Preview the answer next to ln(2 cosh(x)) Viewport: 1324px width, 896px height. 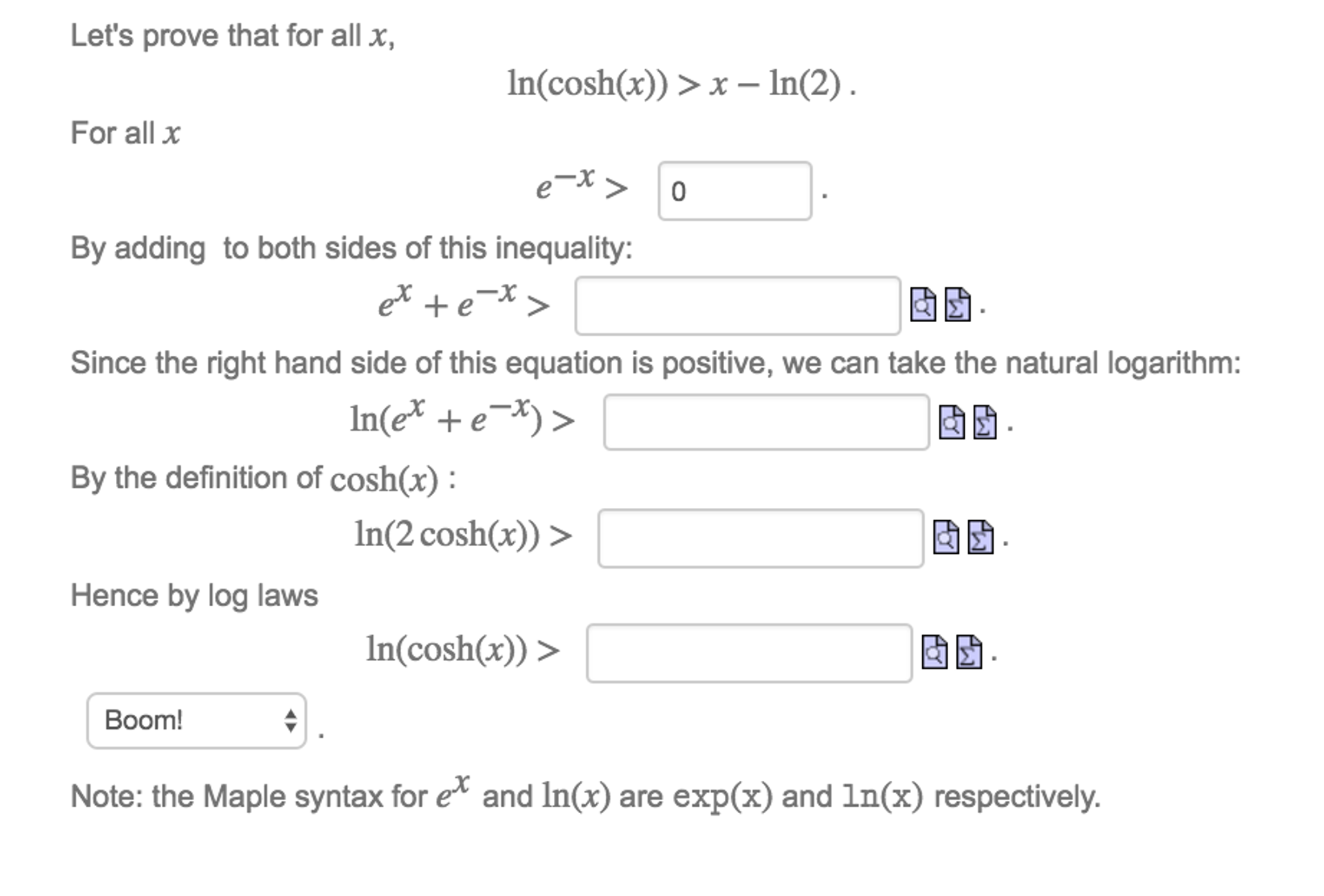pyautogui.click(x=946, y=537)
